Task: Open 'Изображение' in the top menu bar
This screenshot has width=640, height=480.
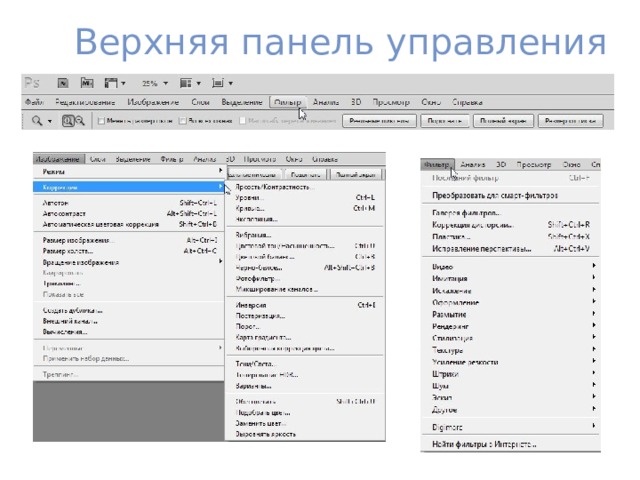Action: coord(153,102)
